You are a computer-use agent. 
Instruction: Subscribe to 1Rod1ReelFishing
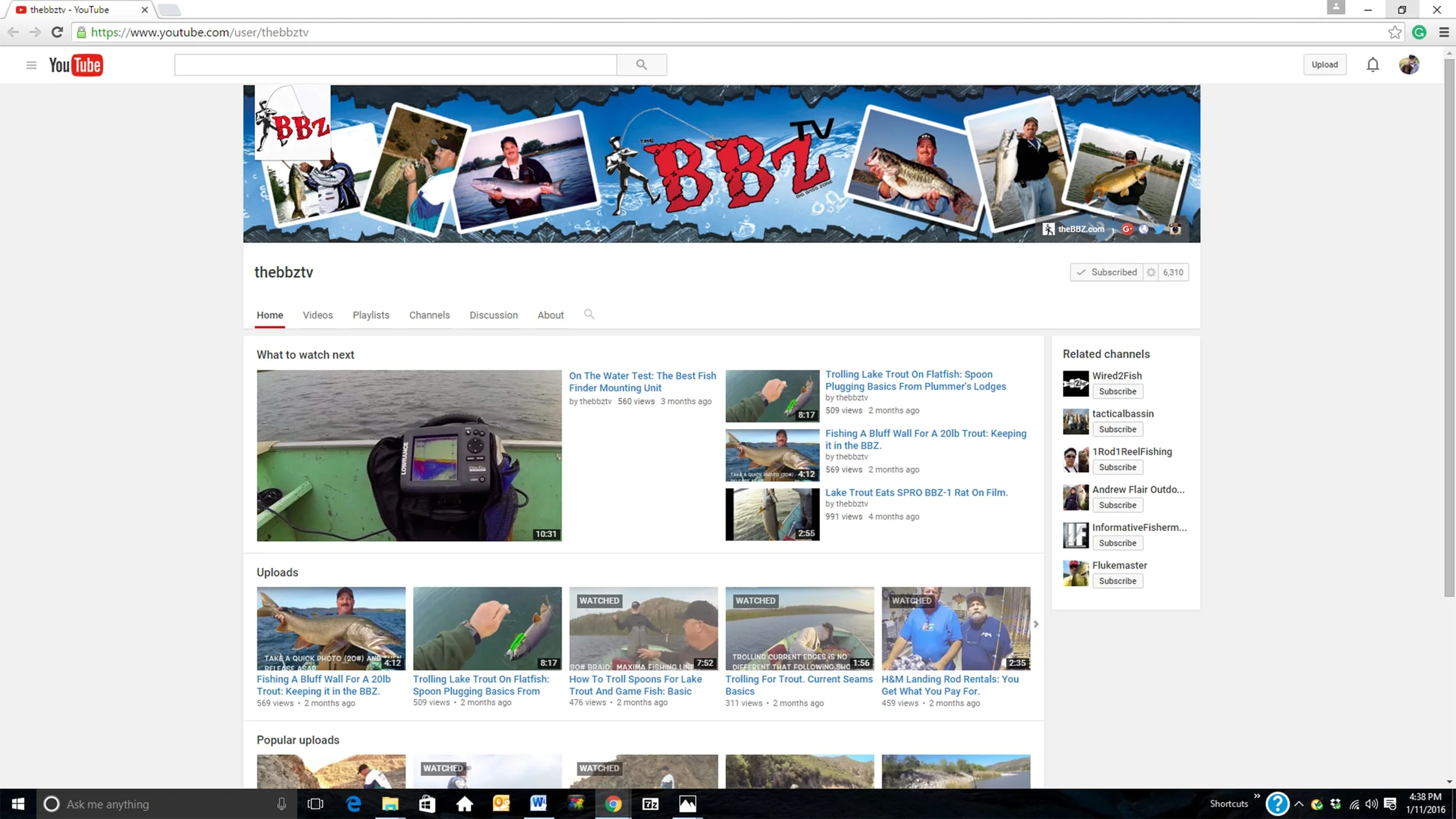(1118, 467)
